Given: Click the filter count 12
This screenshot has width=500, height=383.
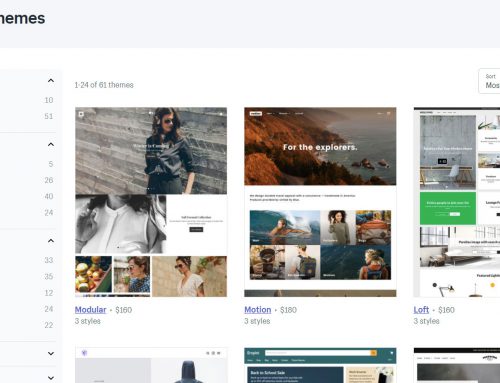Looking at the screenshot, I should (x=49, y=293).
